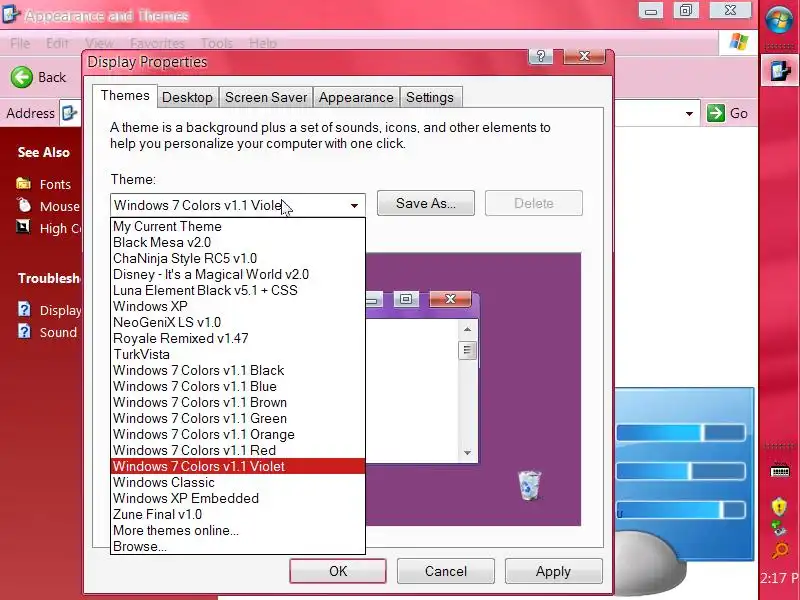This screenshot has width=800, height=600.
Task: Choose Disney - It's a Magical World v2.0
Action: (238, 274)
